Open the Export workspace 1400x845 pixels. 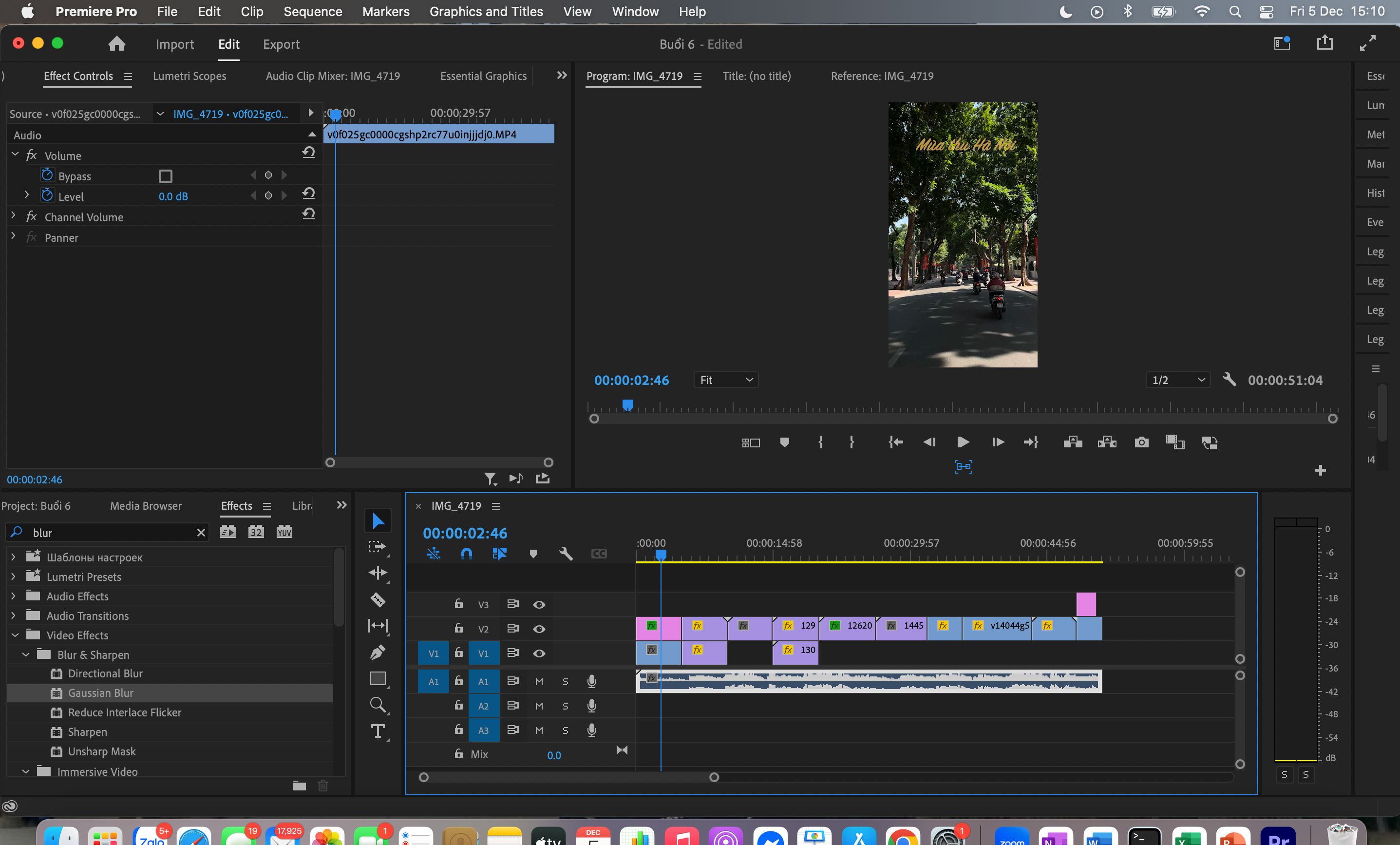point(281,44)
